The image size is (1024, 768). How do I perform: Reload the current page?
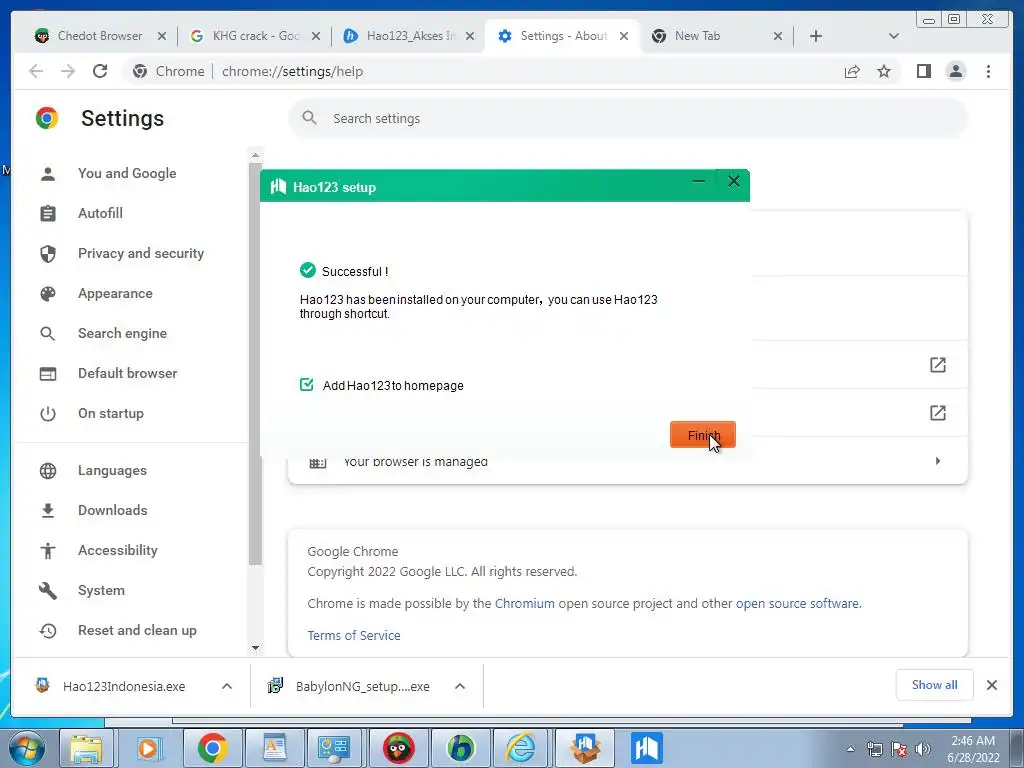[x=100, y=71]
